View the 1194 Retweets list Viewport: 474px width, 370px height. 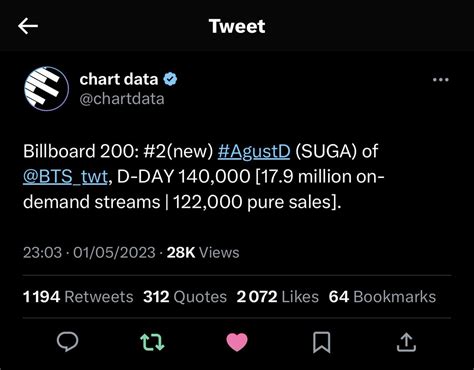[78, 297]
